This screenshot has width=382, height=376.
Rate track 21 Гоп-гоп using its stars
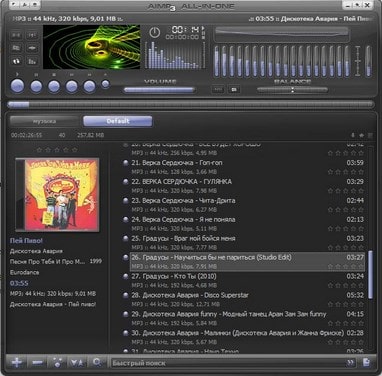click(345, 172)
